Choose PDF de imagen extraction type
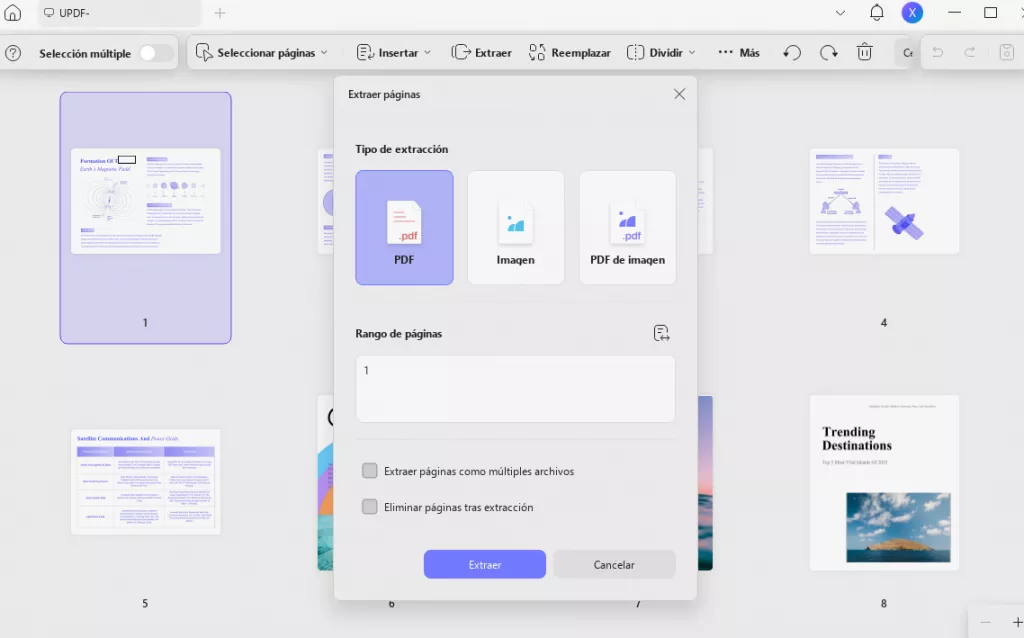The image size is (1024, 638). (628, 227)
